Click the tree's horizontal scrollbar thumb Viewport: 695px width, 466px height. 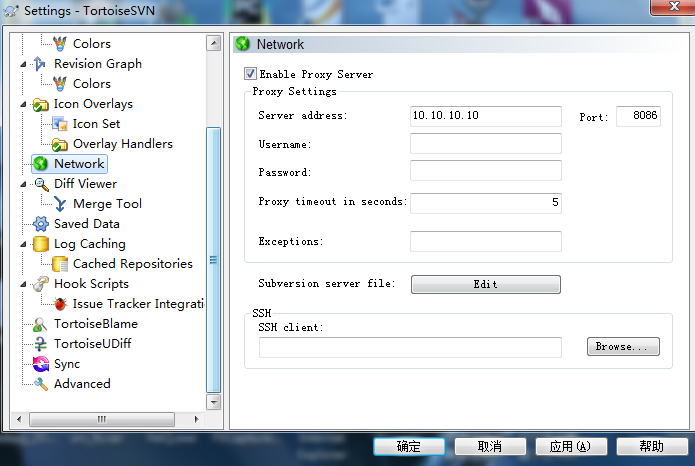pos(102,419)
